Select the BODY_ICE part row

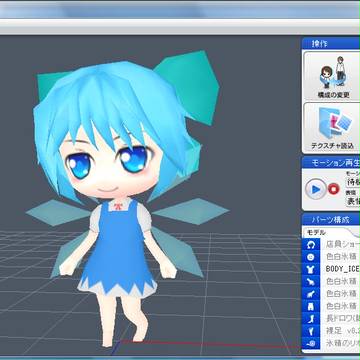coord(339,269)
